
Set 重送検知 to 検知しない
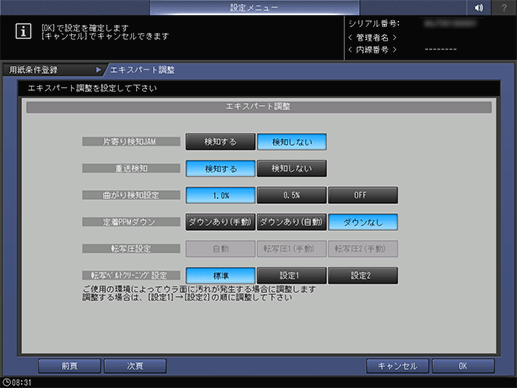pos(292,168)
